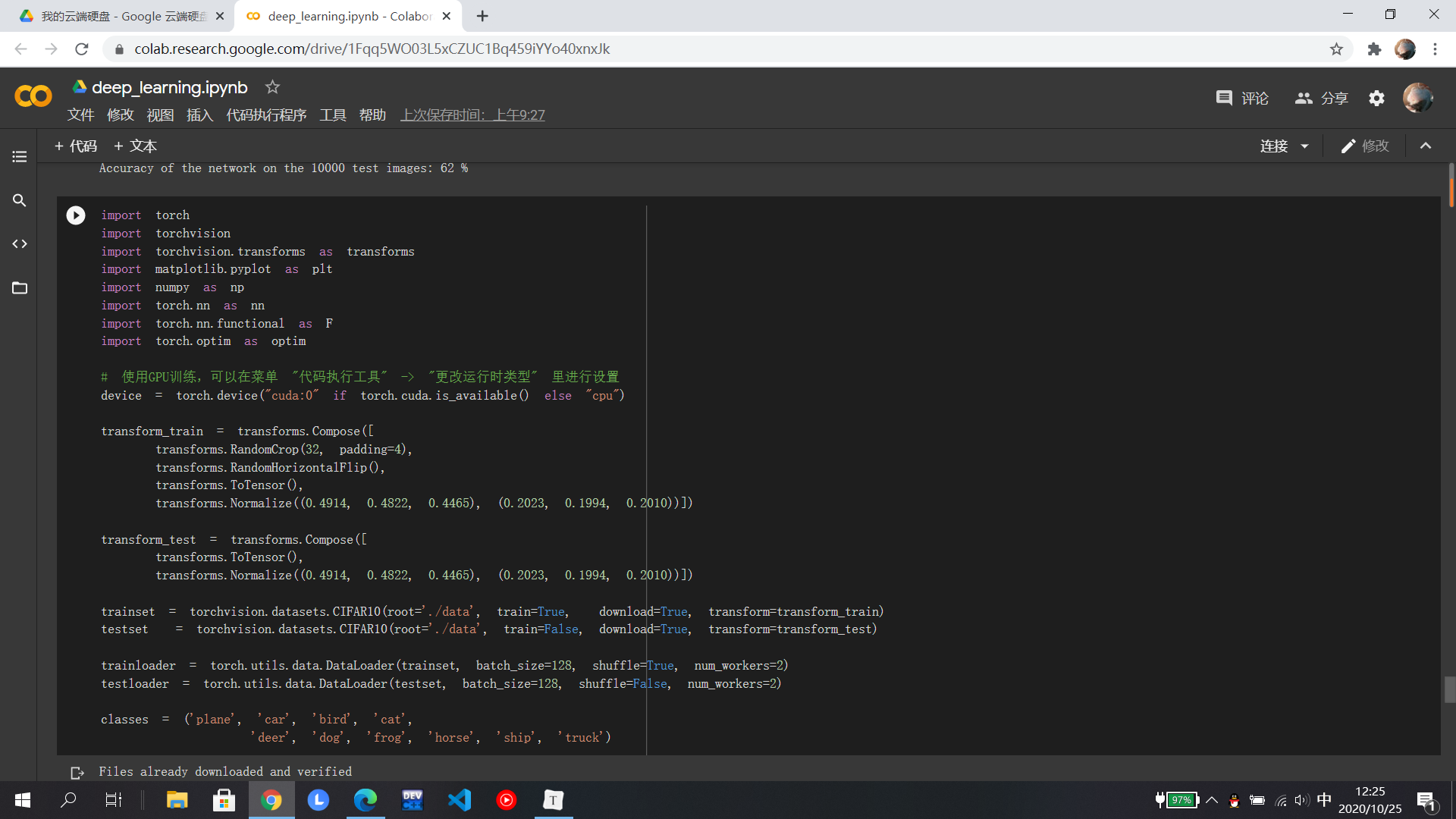Open the 代码执行程序 runtime menu
The image size is (1456, 819).
click(x=266, y=115)
